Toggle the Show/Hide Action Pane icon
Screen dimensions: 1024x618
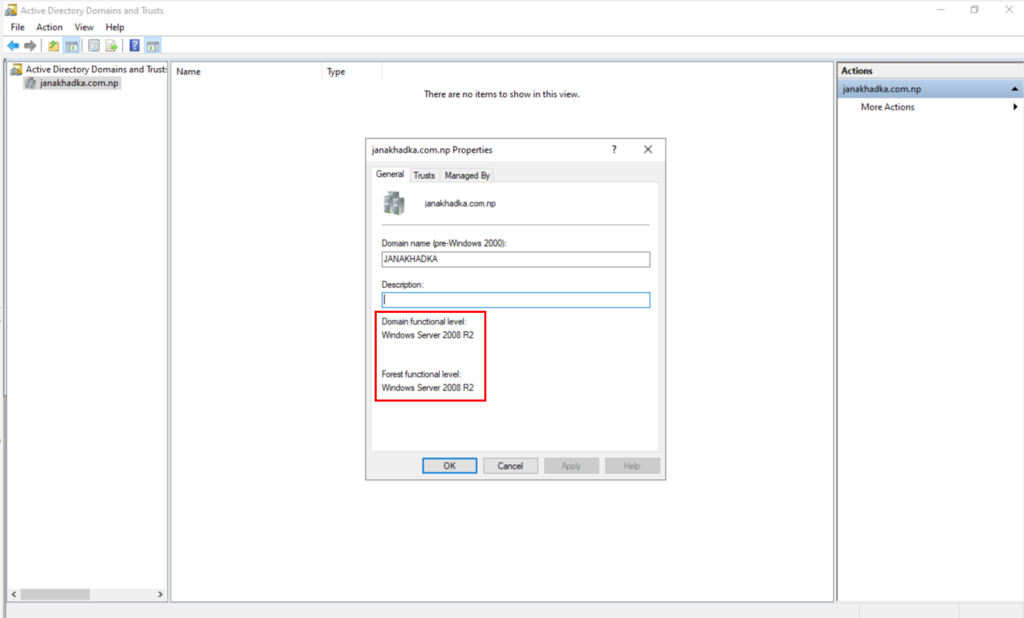(153, 46)
